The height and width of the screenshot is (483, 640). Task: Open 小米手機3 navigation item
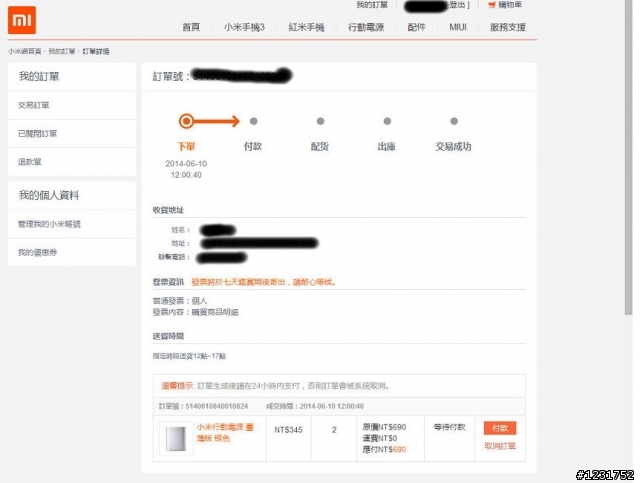pyautogui.click(x=244, y=27)
